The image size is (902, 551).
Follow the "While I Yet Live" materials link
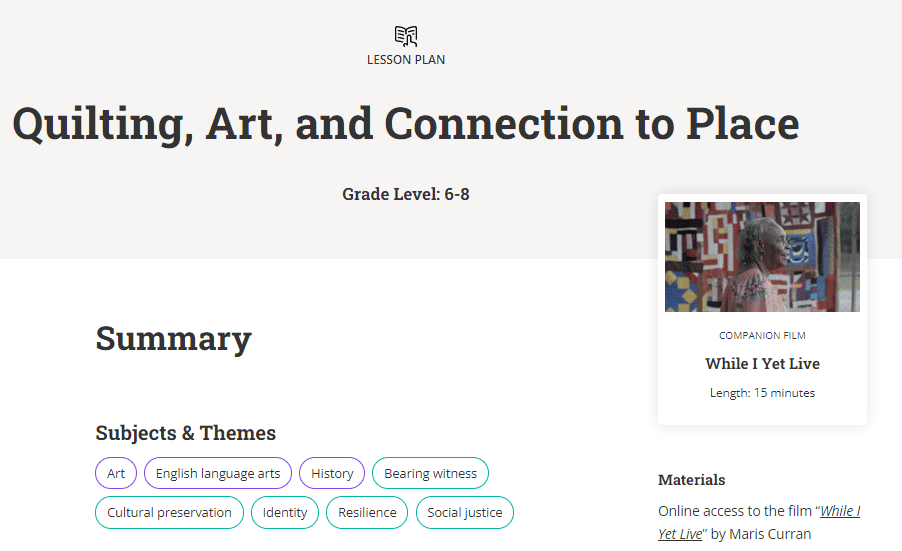(x=759, y=522)
